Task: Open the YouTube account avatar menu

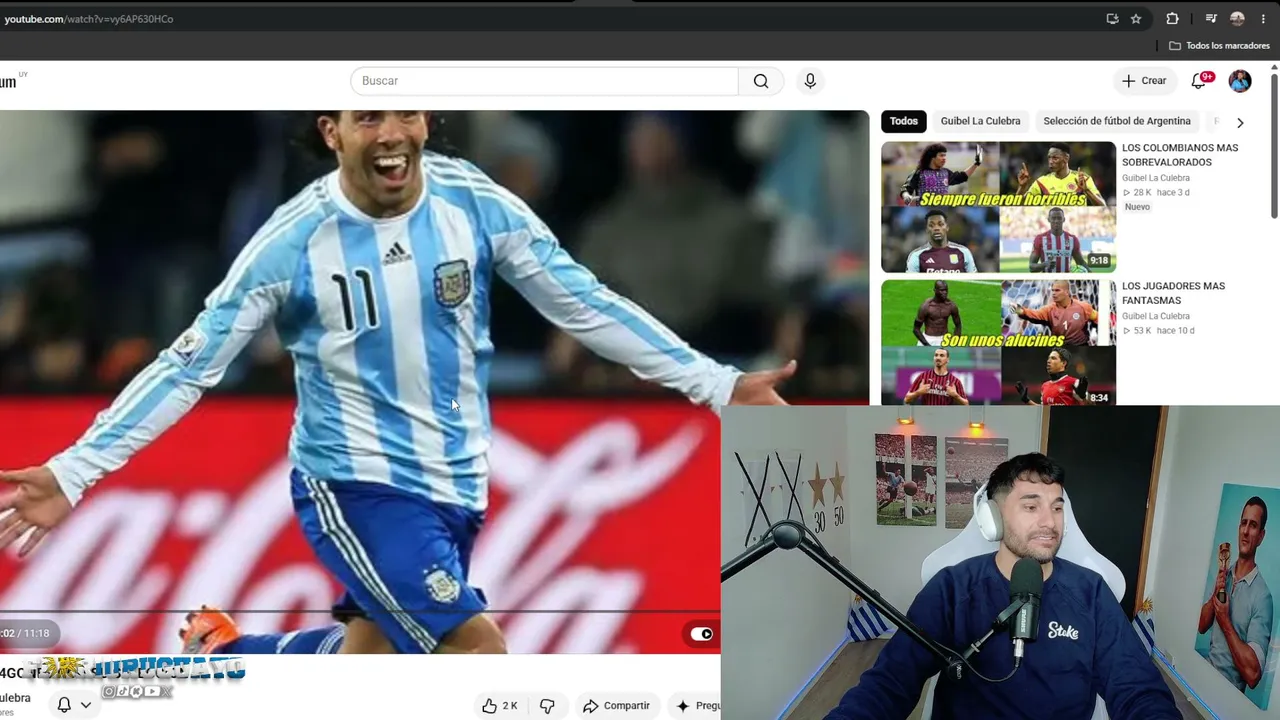Action: click(x=1240, y=81)
